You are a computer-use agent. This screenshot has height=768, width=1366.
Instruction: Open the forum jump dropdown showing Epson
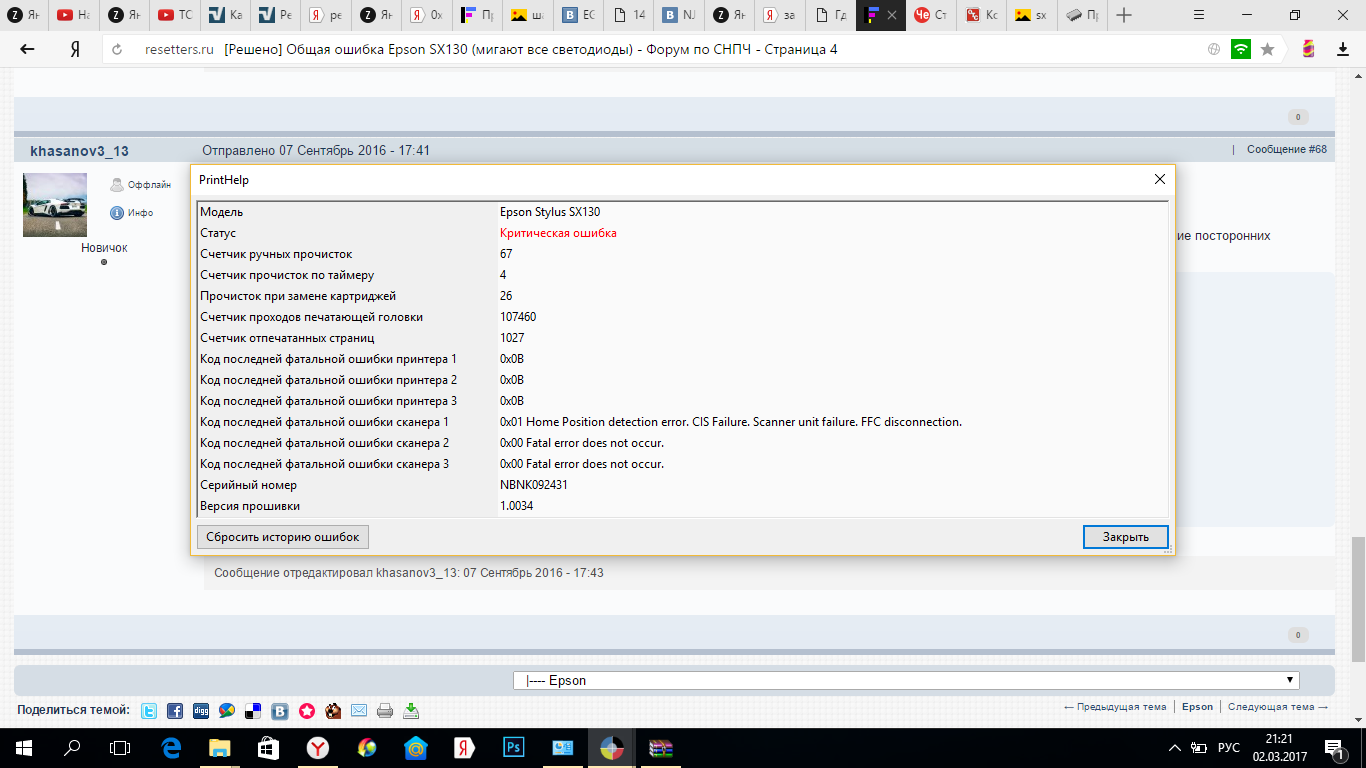tap(906, 680)
